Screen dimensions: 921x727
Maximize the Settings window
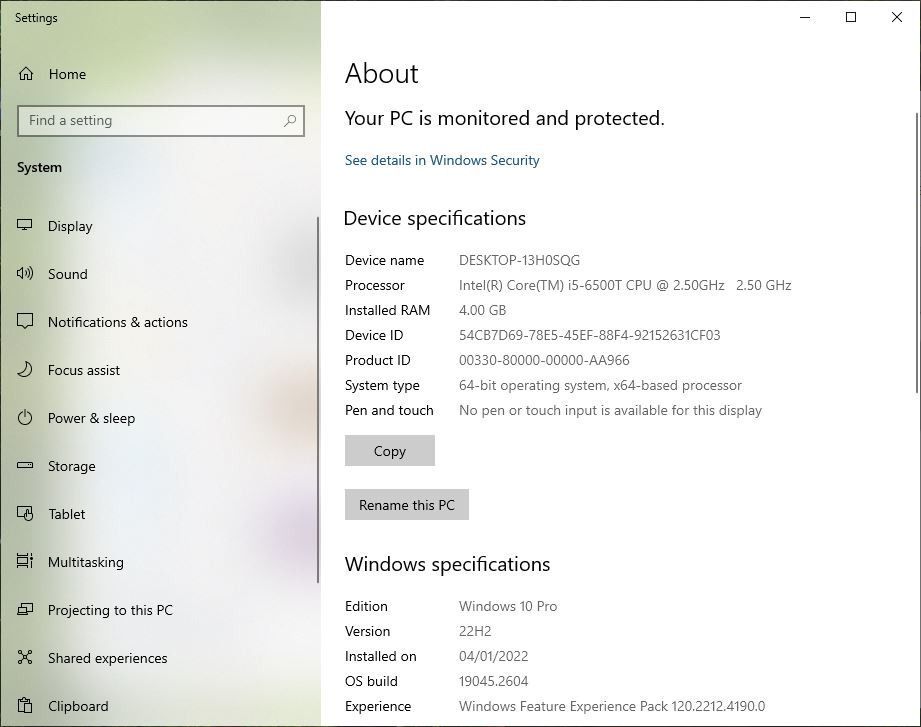click(851, 17)
